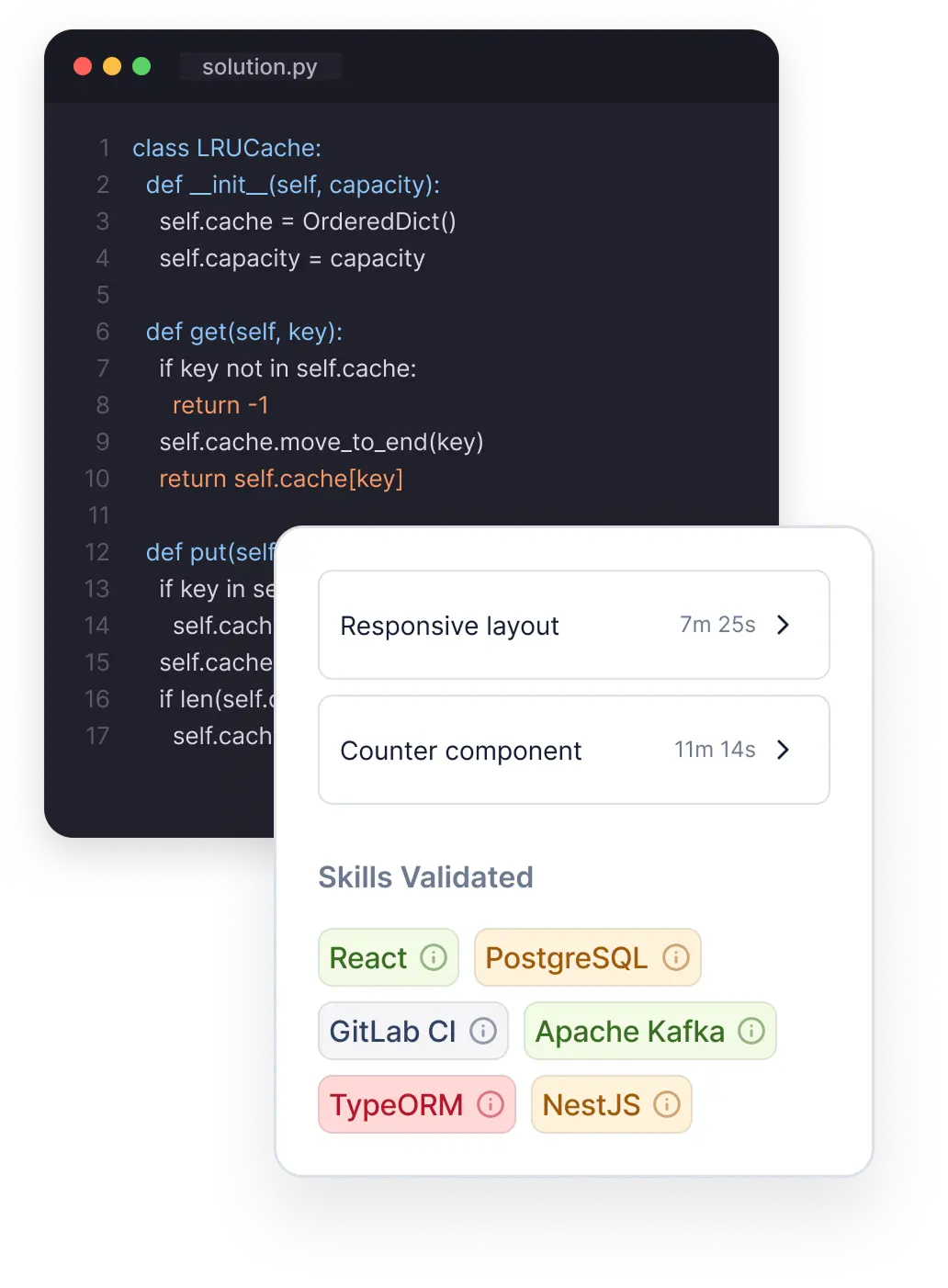Image resolution: width=948 pixels, height=1288 pixels.
Task: Select the Apache Kafka skill badge
Action: click(x=649, y=1032)
